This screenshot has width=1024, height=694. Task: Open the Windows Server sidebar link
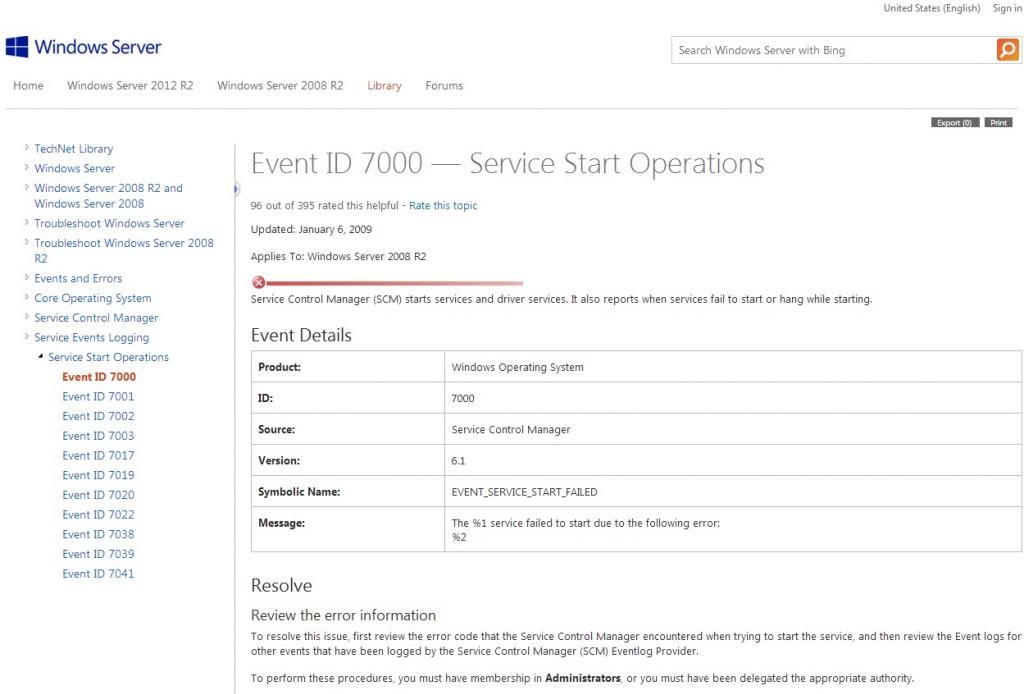tap(74, 168)
